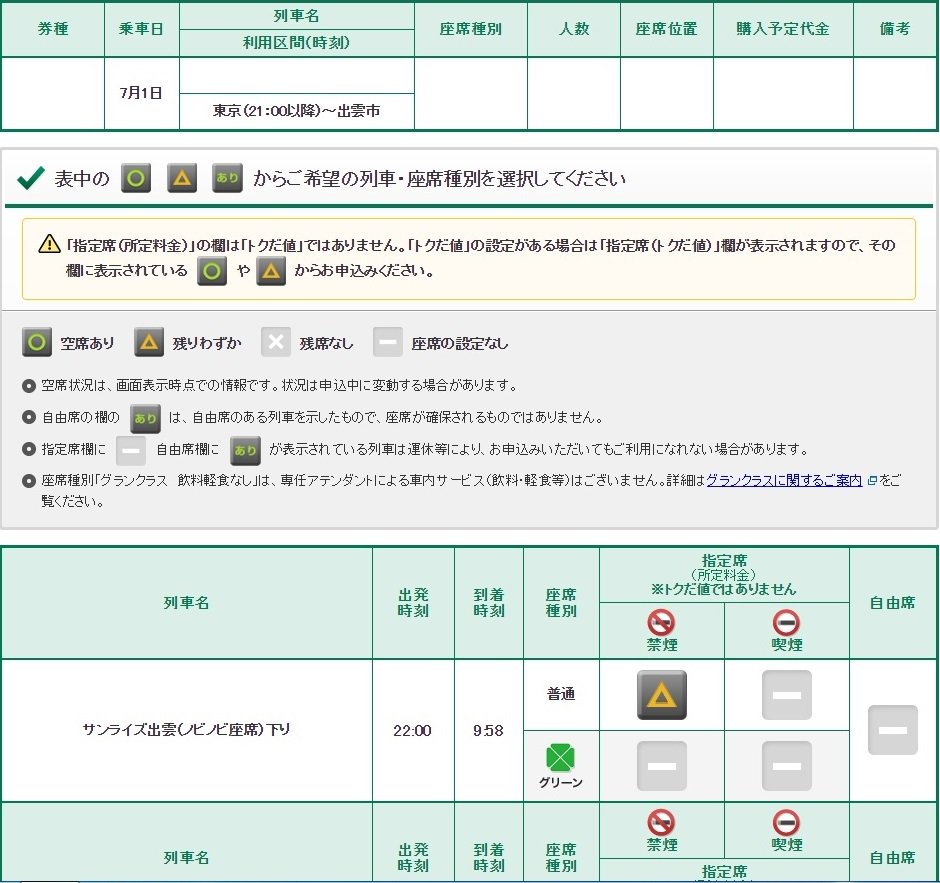Click the arrival time 9:58
The width and height of the screenshot is (940, 883).
tap(488, 730)
